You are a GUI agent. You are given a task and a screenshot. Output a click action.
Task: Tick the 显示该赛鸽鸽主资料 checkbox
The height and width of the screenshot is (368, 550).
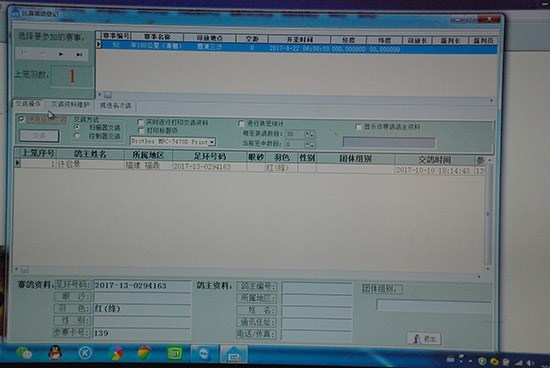click(358, 127)
